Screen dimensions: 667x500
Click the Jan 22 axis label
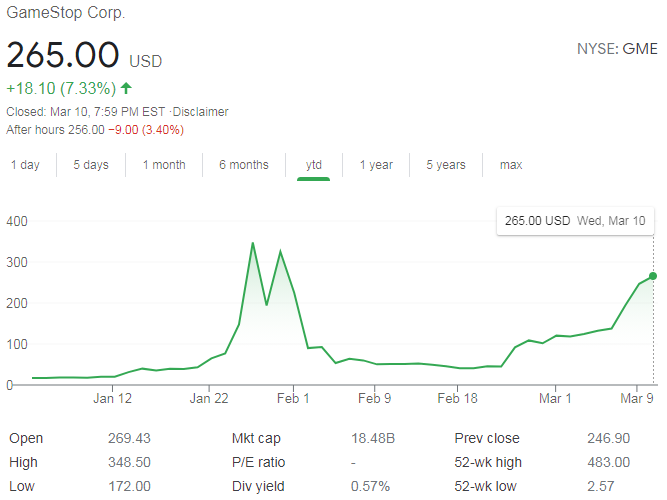point(209,398)
